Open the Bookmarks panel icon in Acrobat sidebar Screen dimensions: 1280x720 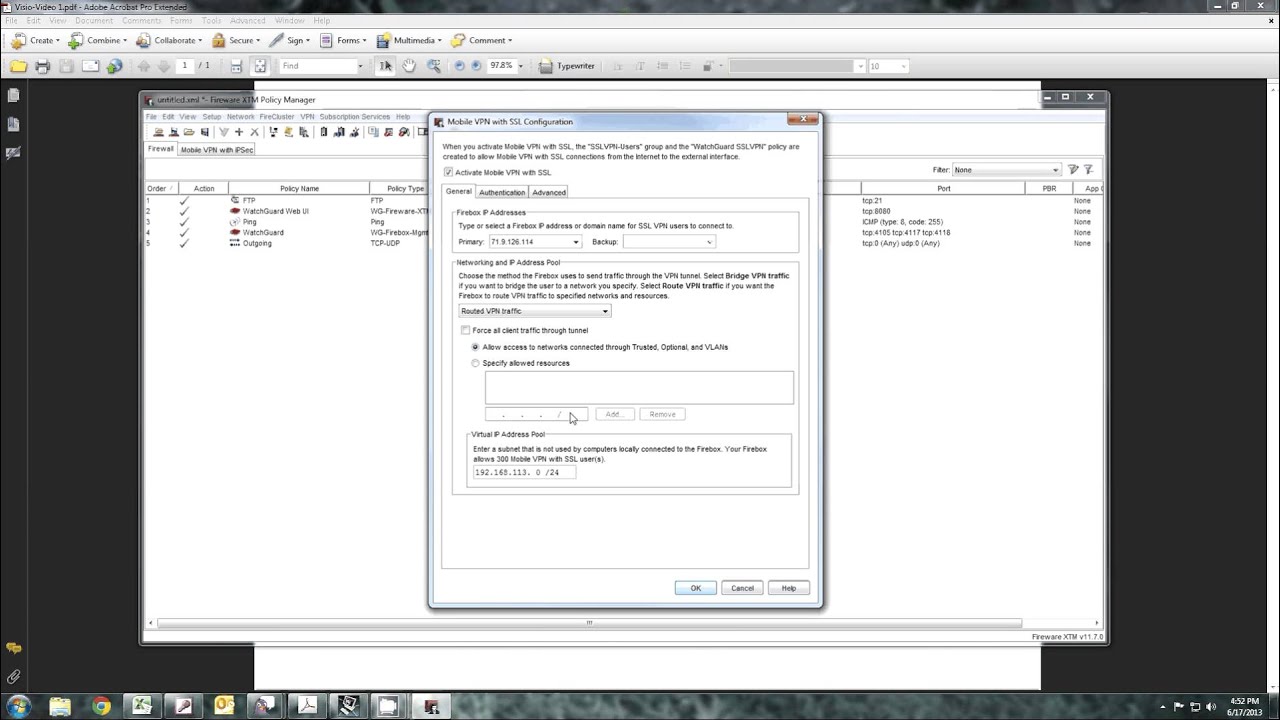pyautogui.click(x=13, y=124)
